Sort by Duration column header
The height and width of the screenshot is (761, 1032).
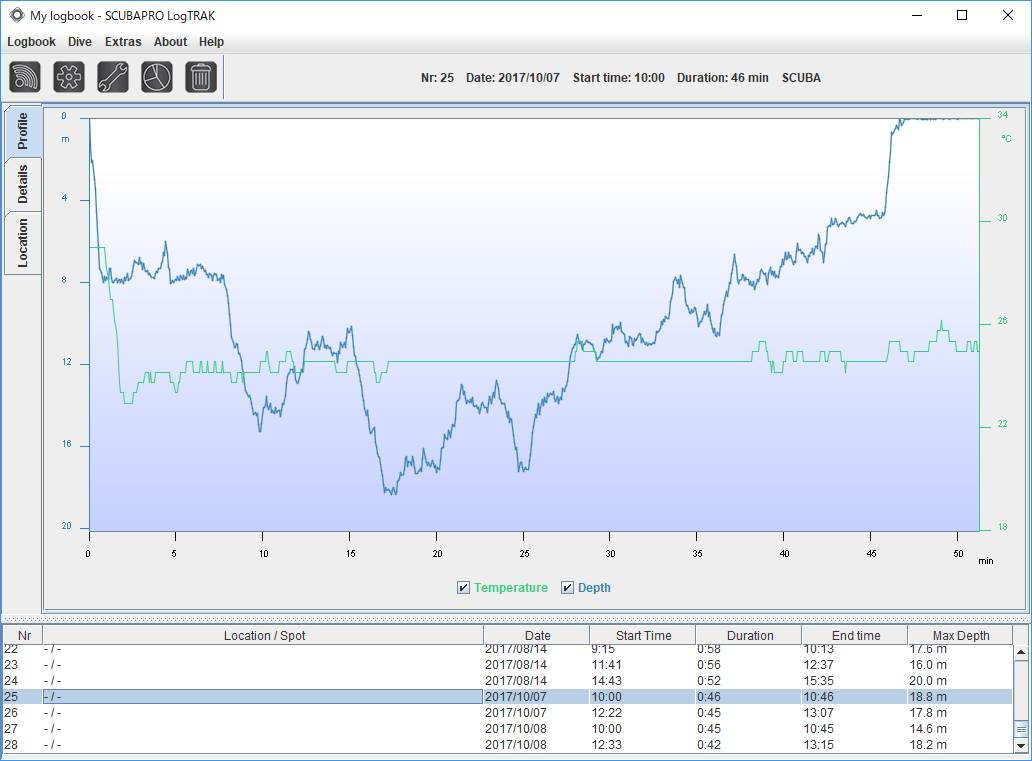[x=749, y=635]
